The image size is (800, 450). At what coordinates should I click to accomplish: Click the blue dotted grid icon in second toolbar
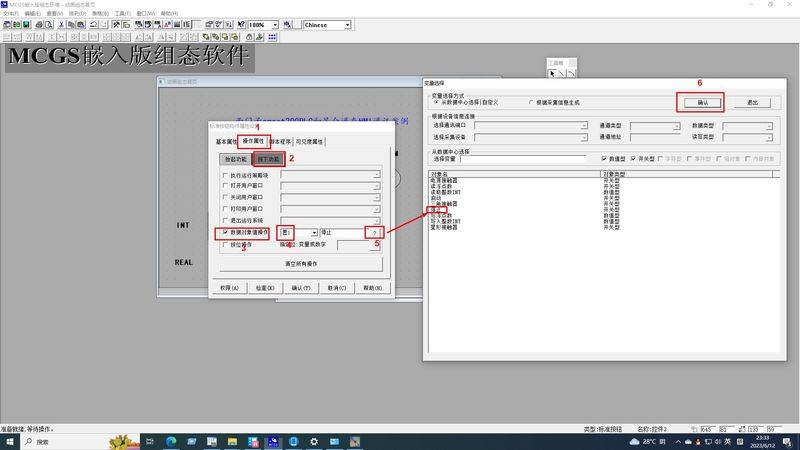pos(272,37)
